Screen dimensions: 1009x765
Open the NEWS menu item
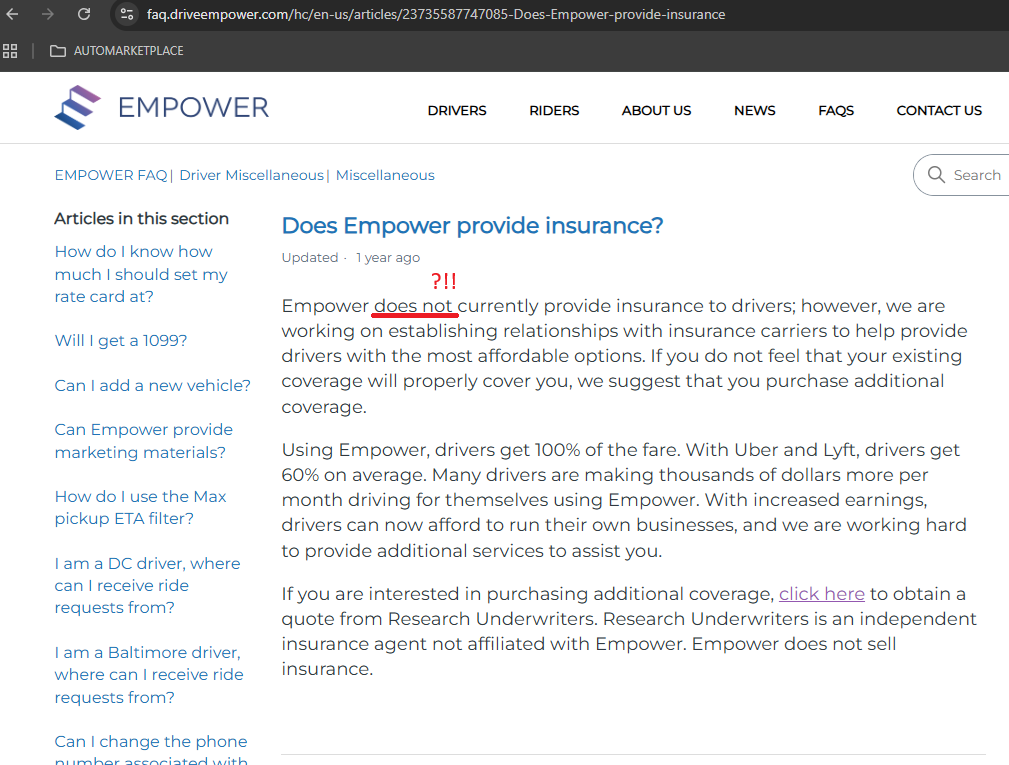(755, 111)
